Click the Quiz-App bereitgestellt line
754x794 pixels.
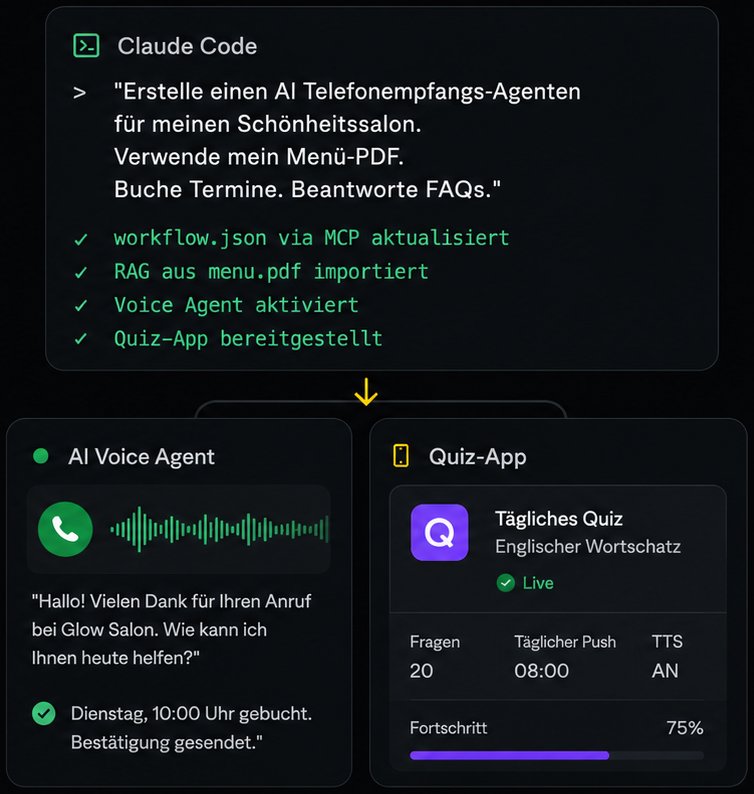[x=248, y=339]
